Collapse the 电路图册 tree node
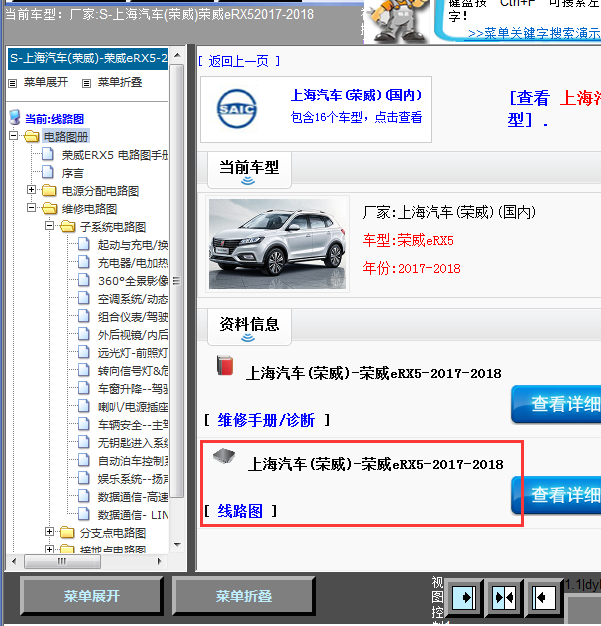This screenshot has width=601, height=626. [x=14, y=136]
